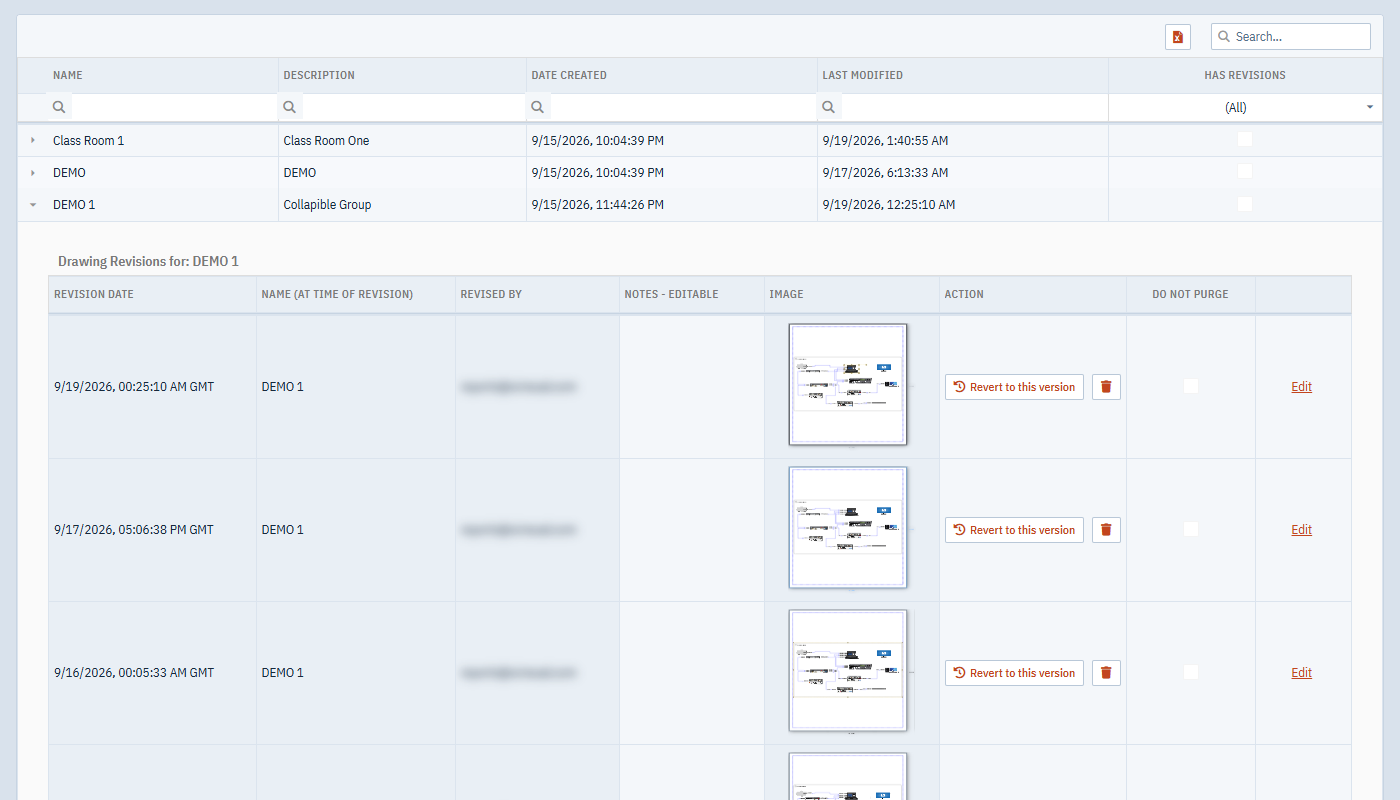
Task: Expand the DEMO row
Action: [x=33, y=173]
